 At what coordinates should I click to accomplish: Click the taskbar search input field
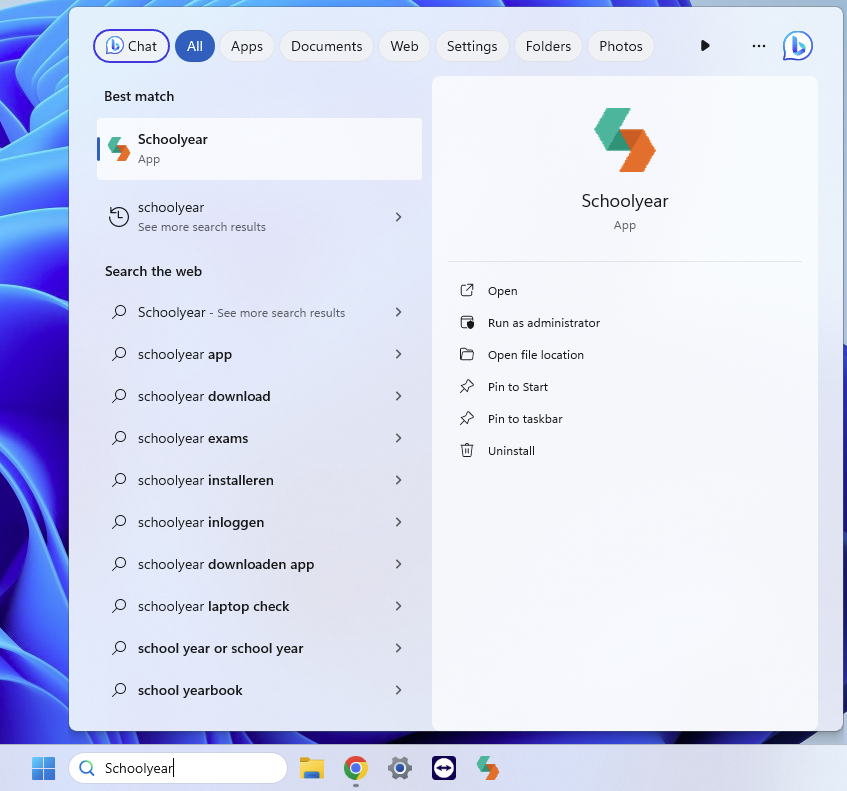click(190, 768)
